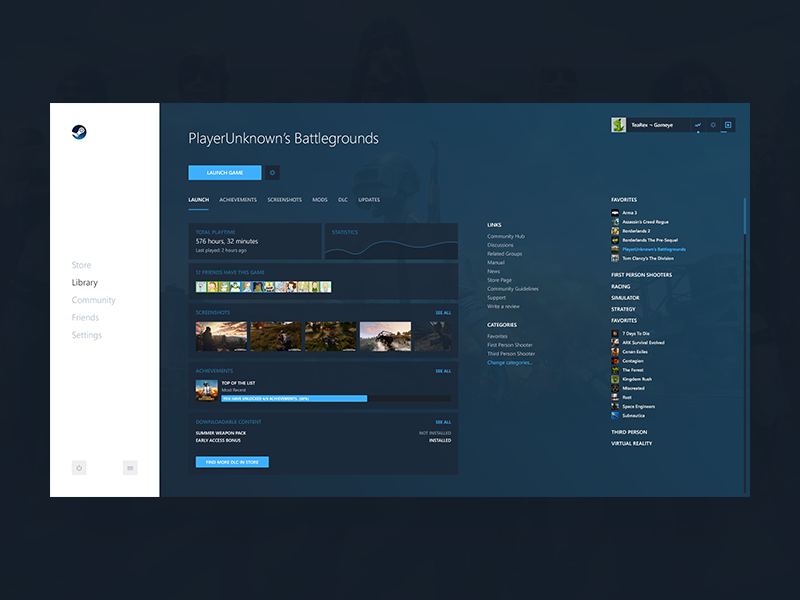Open the hamburger menu icon in sidebar
The image size is (800, 600).
[130, 467]
